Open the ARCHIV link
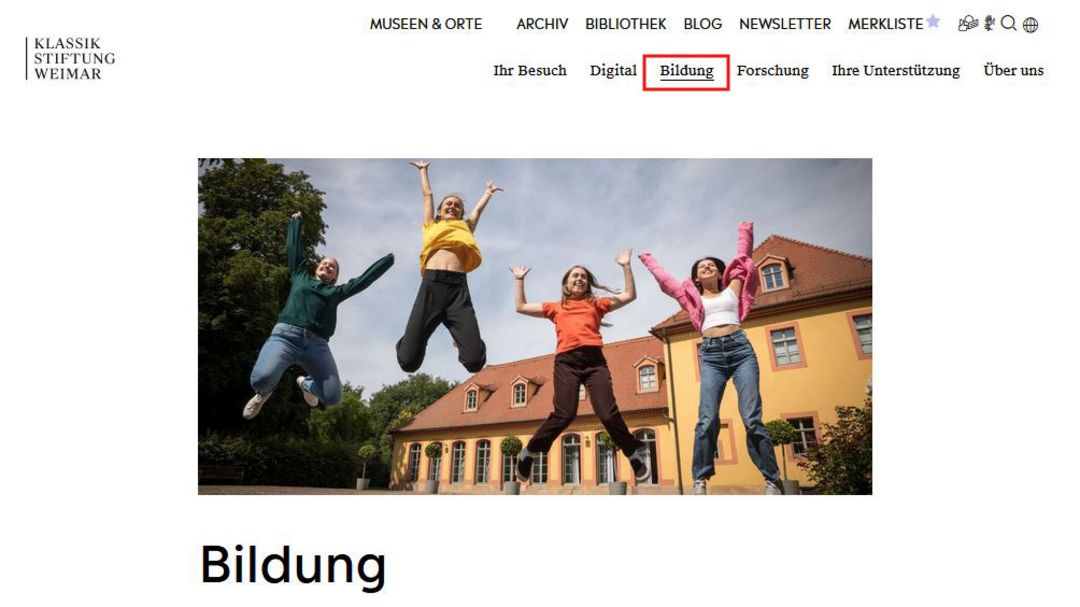Screen dimensions: 1080x607 pyautogui.click(x=542, y=24)
